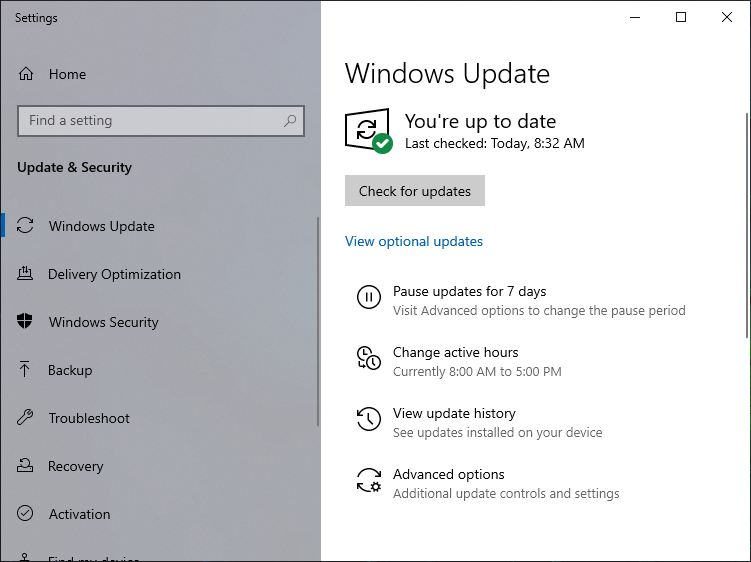Select Backup in the sidebar

(158, 369)
